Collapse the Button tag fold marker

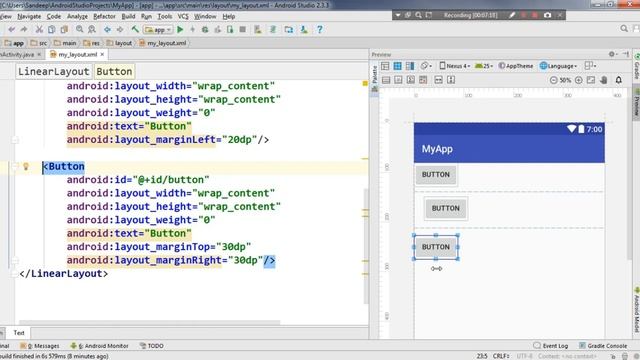[15, 166]
